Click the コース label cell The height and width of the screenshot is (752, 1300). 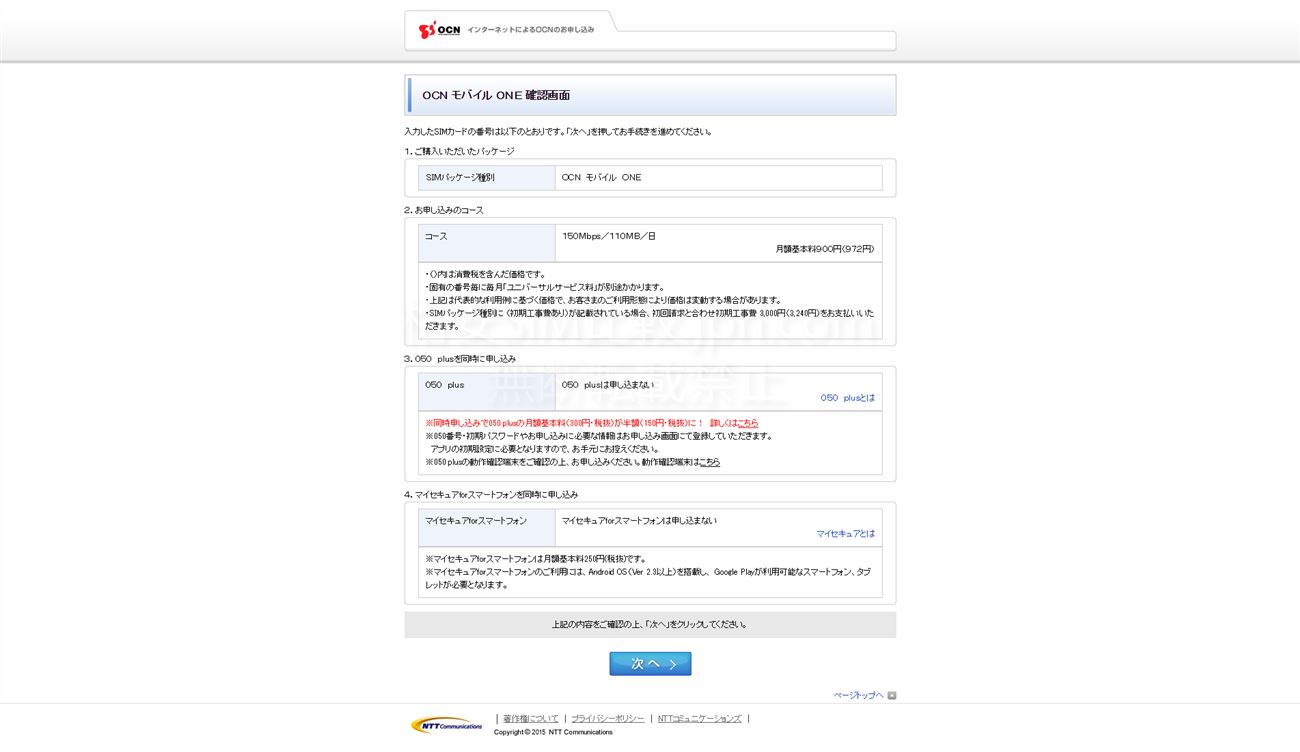pyautogui.click(x=487, y=243)
